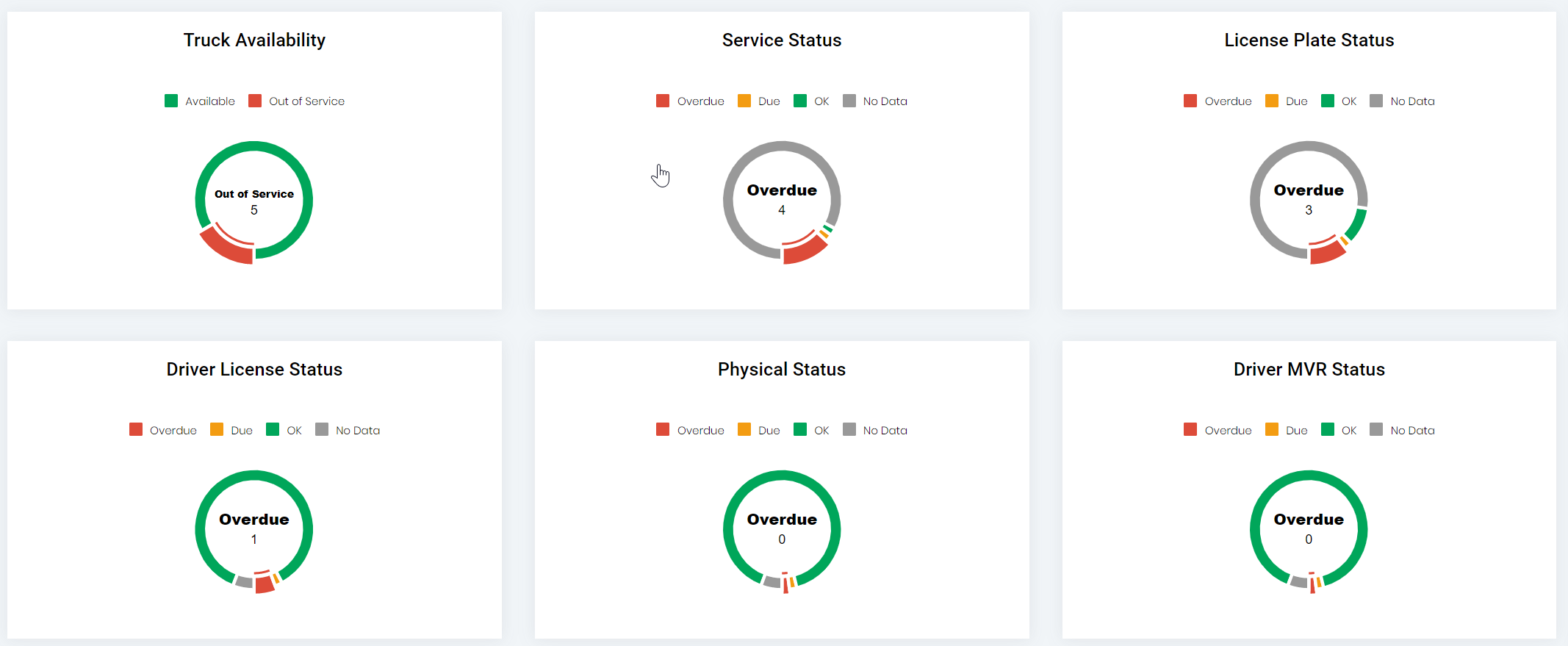Click the gray No Data legend icon in Physical Status

point(849,429)
